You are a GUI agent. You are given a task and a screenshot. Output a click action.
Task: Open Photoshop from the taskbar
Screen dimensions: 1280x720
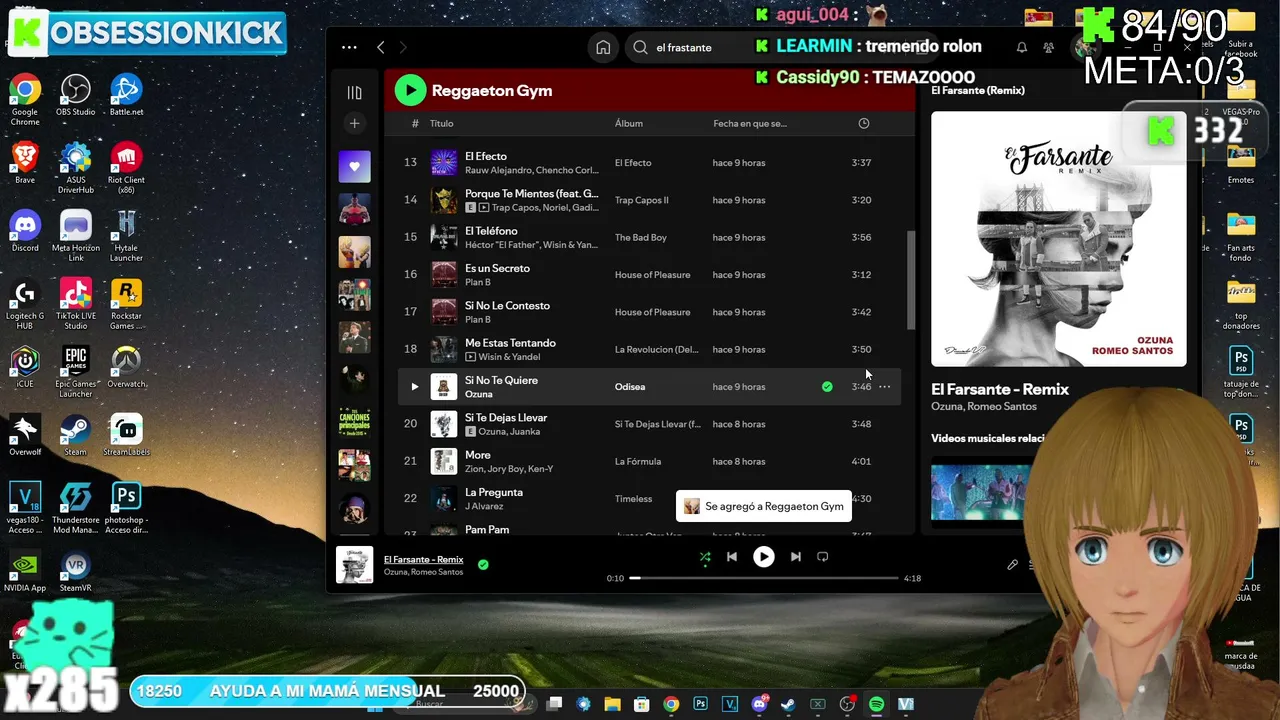coord(700,704)
